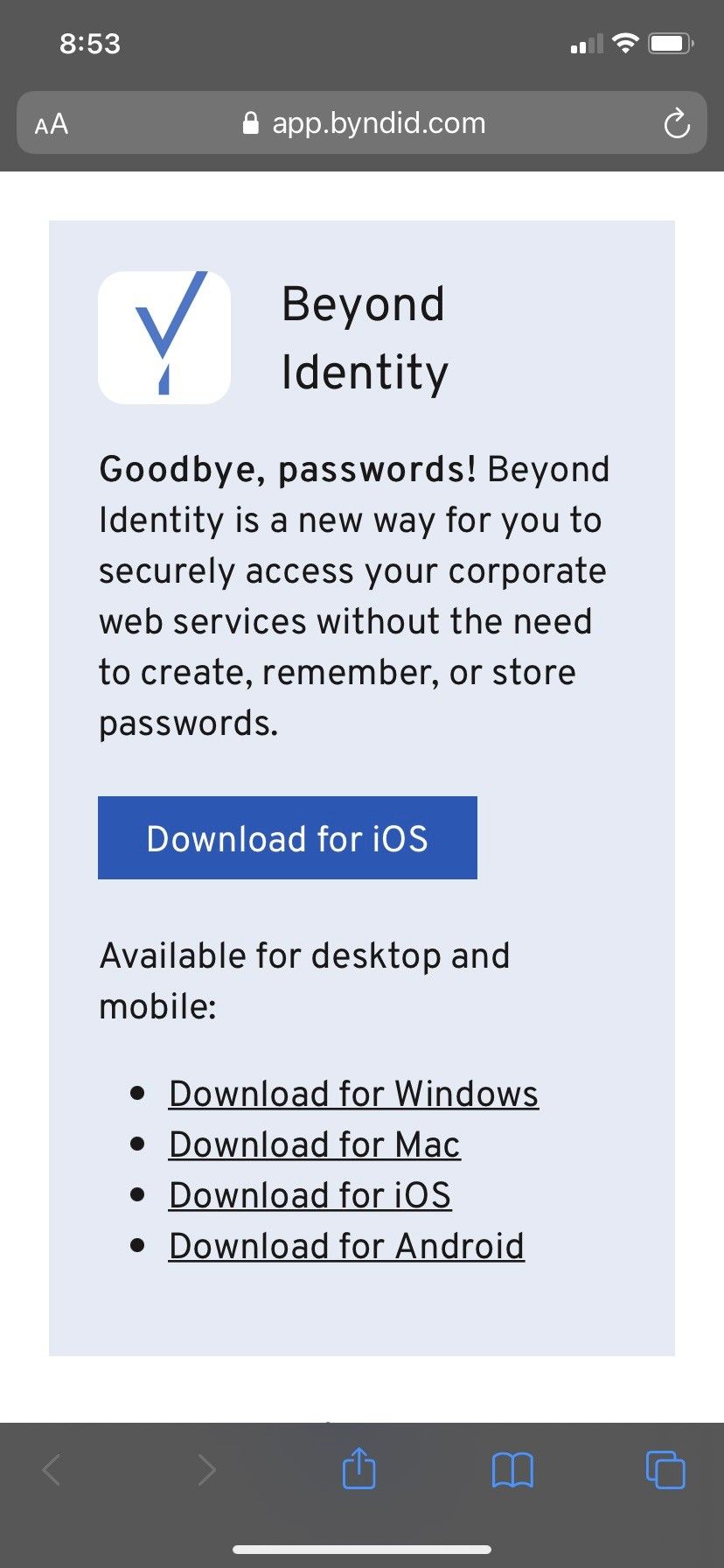The image size is (724, 1568).
Task: Tap the Beyond Identity app logo
Action: point(164,337)
